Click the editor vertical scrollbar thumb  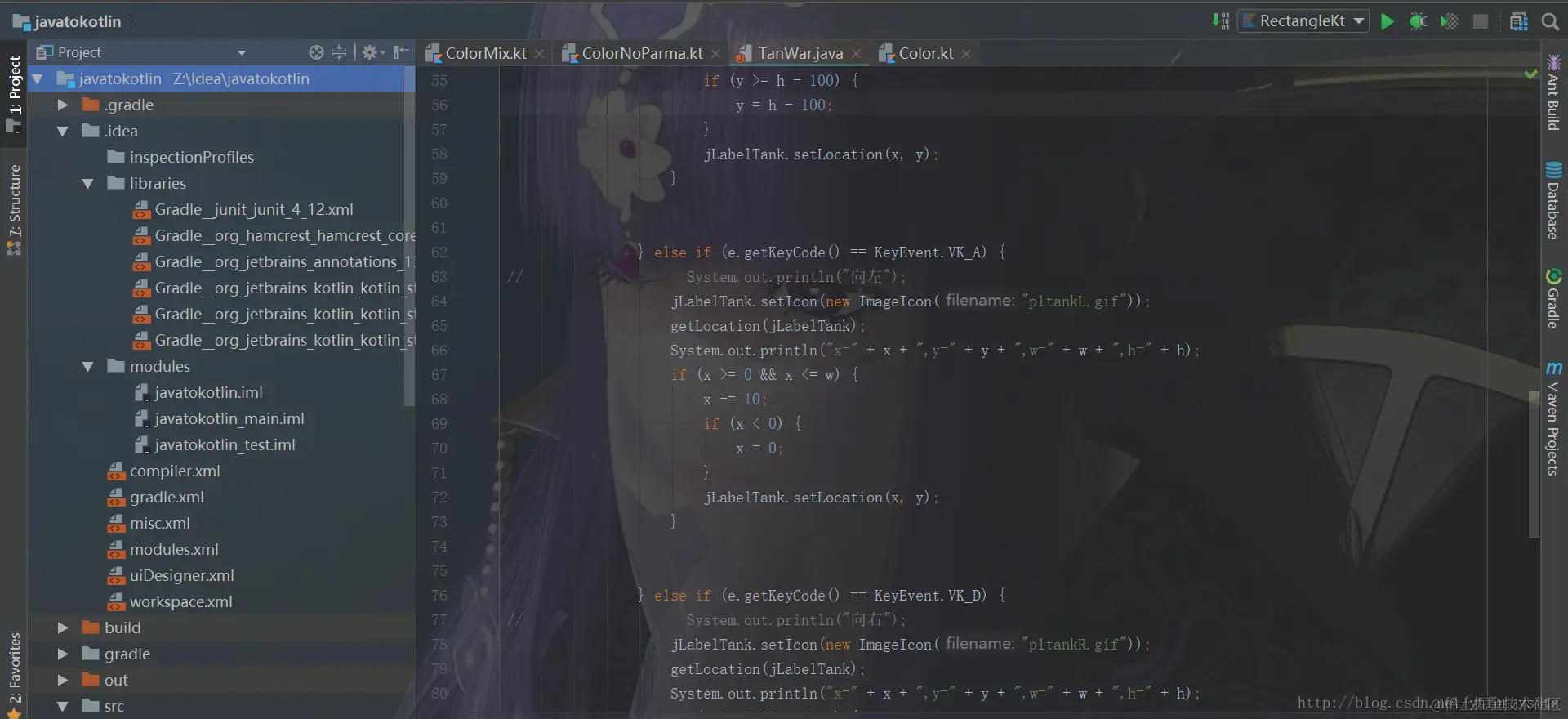1533,464
